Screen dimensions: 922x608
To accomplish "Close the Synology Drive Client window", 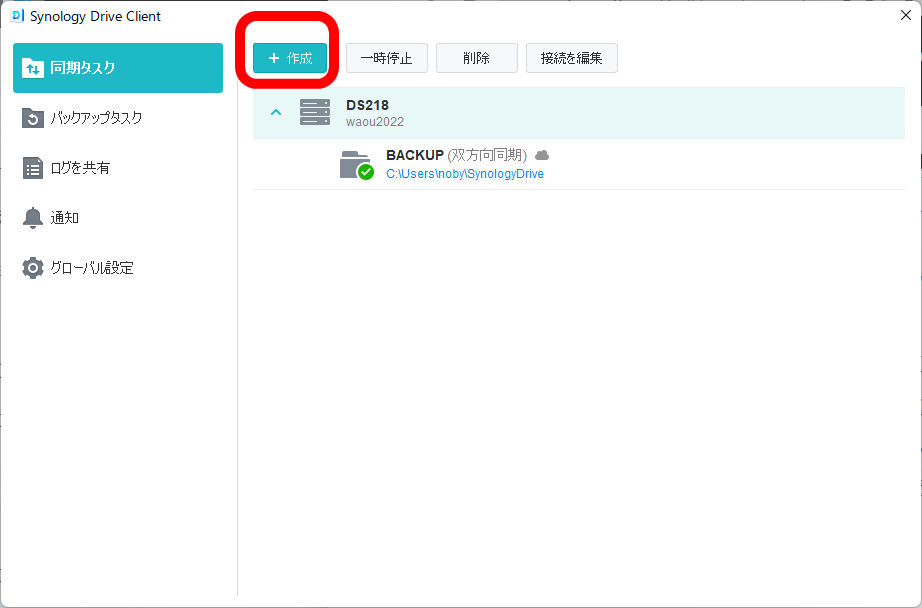I will [906, 15].
